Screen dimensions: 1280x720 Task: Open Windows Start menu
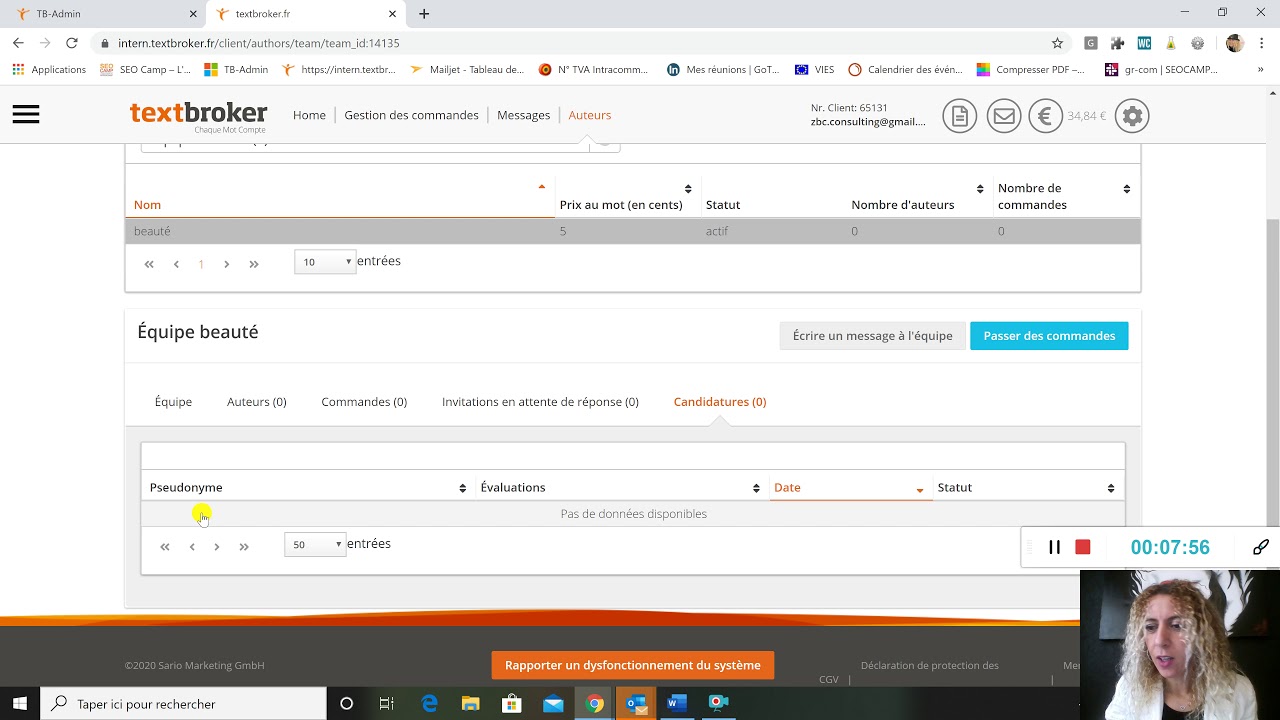(20, 704)
